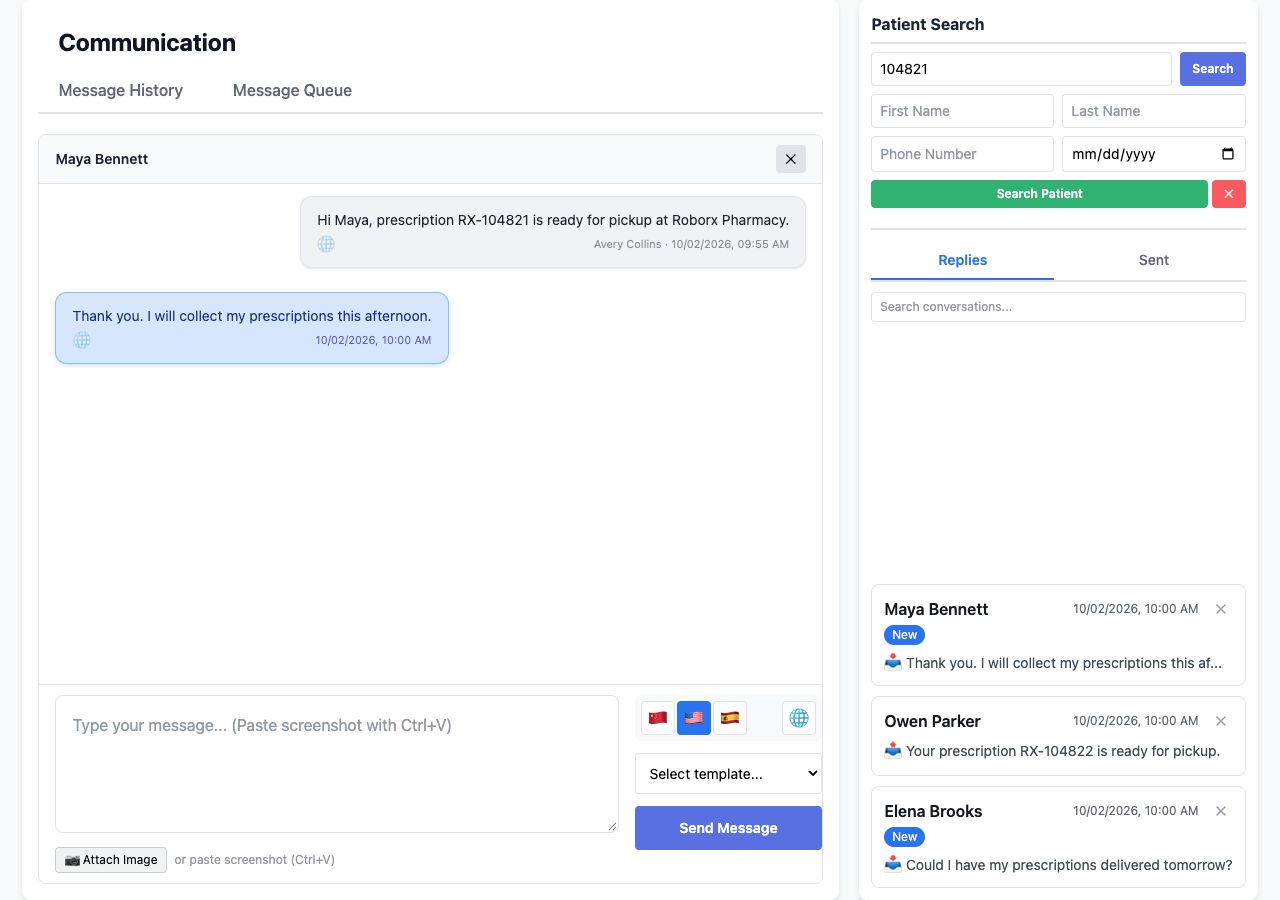Click the New badge on Maya Bennett card
The height and width of the screenshot is (900, 1280).
click(904, 635)
